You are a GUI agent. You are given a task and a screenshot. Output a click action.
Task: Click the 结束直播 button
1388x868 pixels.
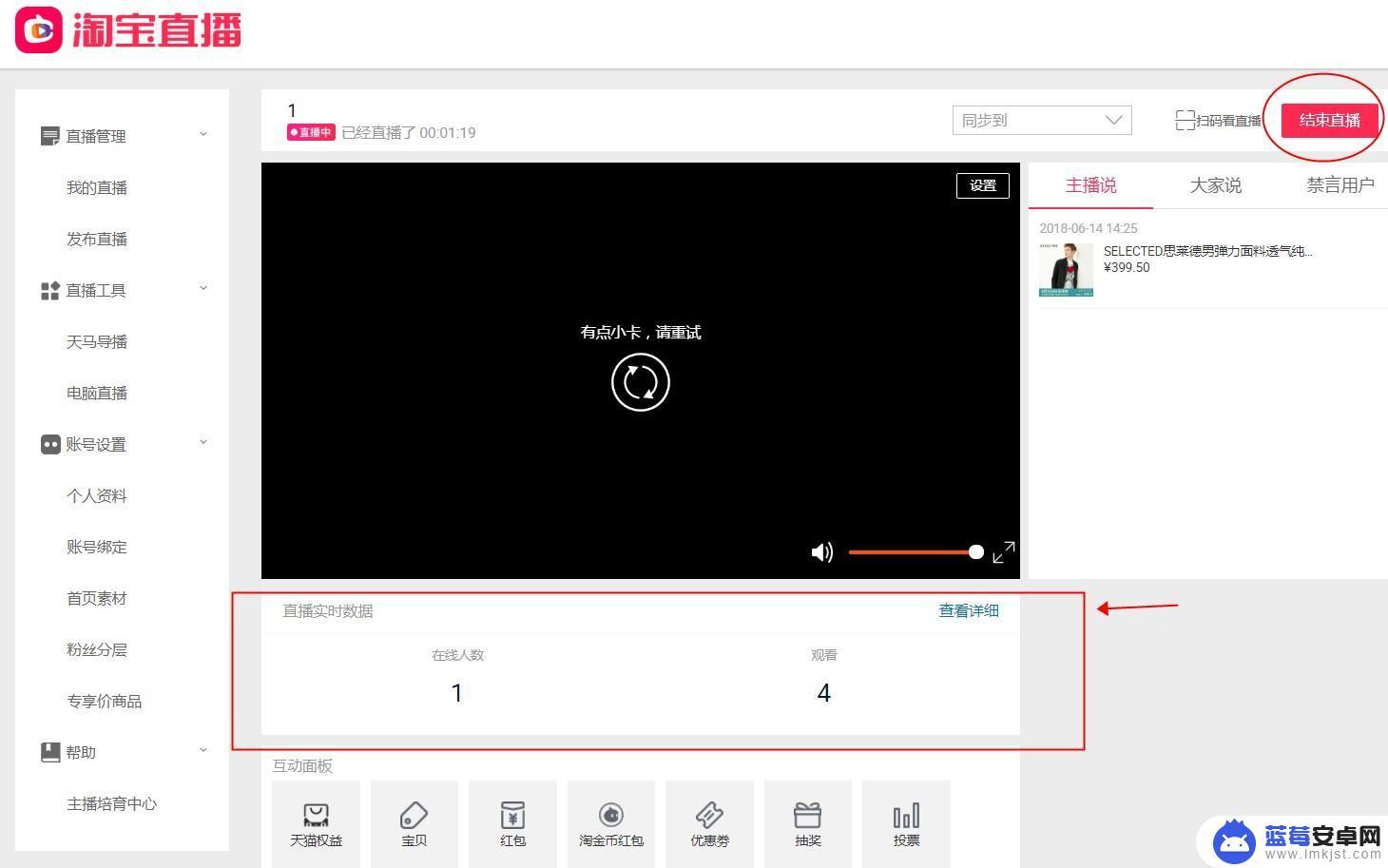point(1330,121)
